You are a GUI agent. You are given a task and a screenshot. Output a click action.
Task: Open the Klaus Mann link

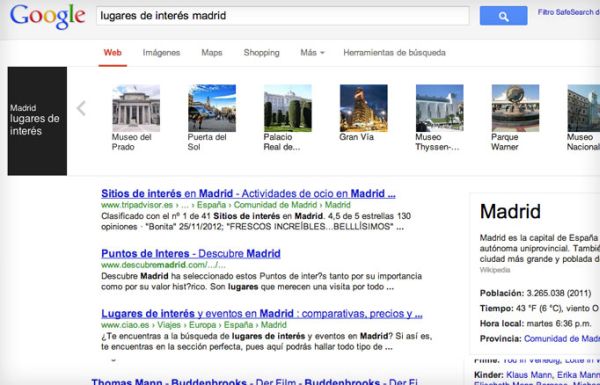[x=529, y=375]
